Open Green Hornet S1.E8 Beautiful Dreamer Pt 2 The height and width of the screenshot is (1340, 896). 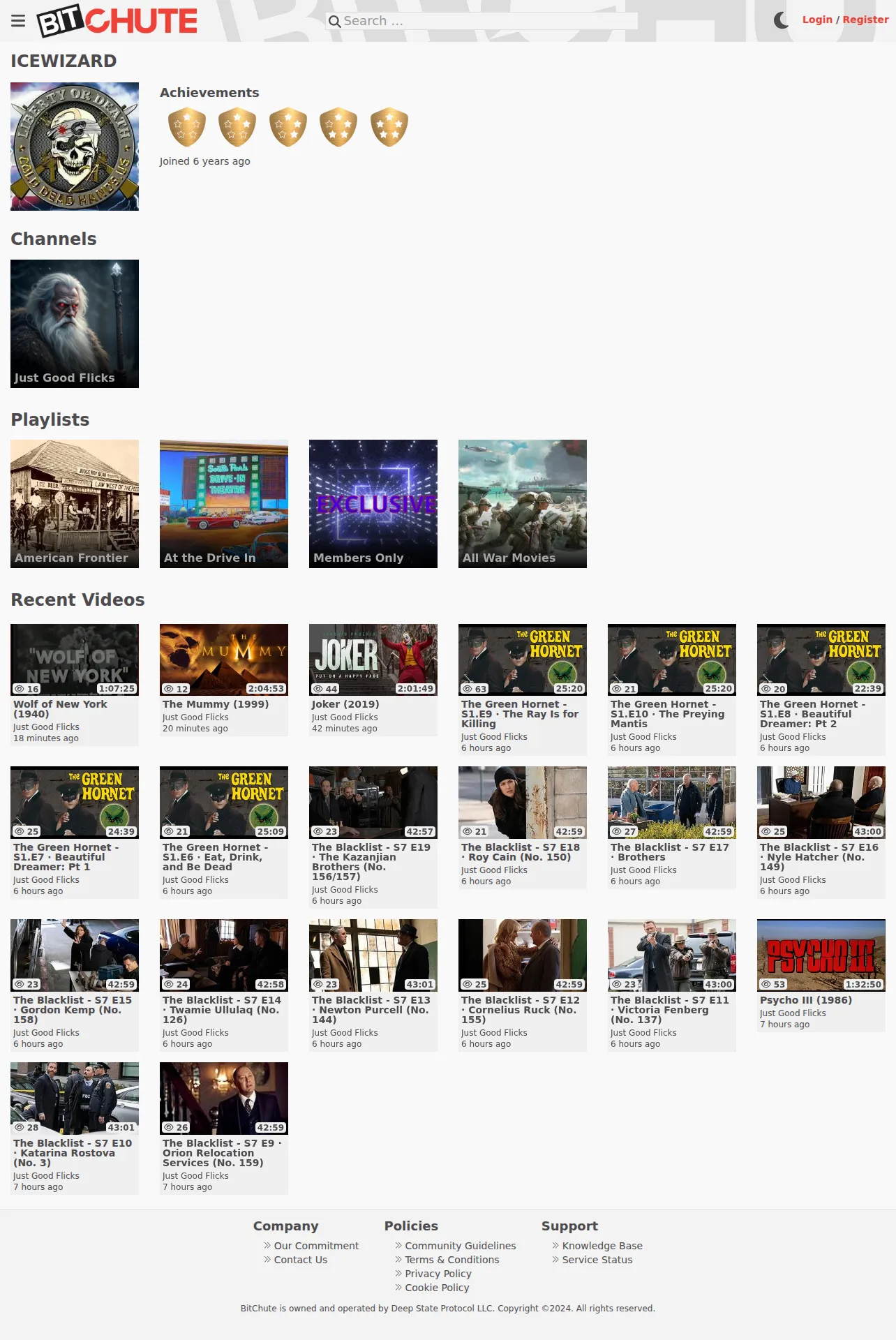813,714
